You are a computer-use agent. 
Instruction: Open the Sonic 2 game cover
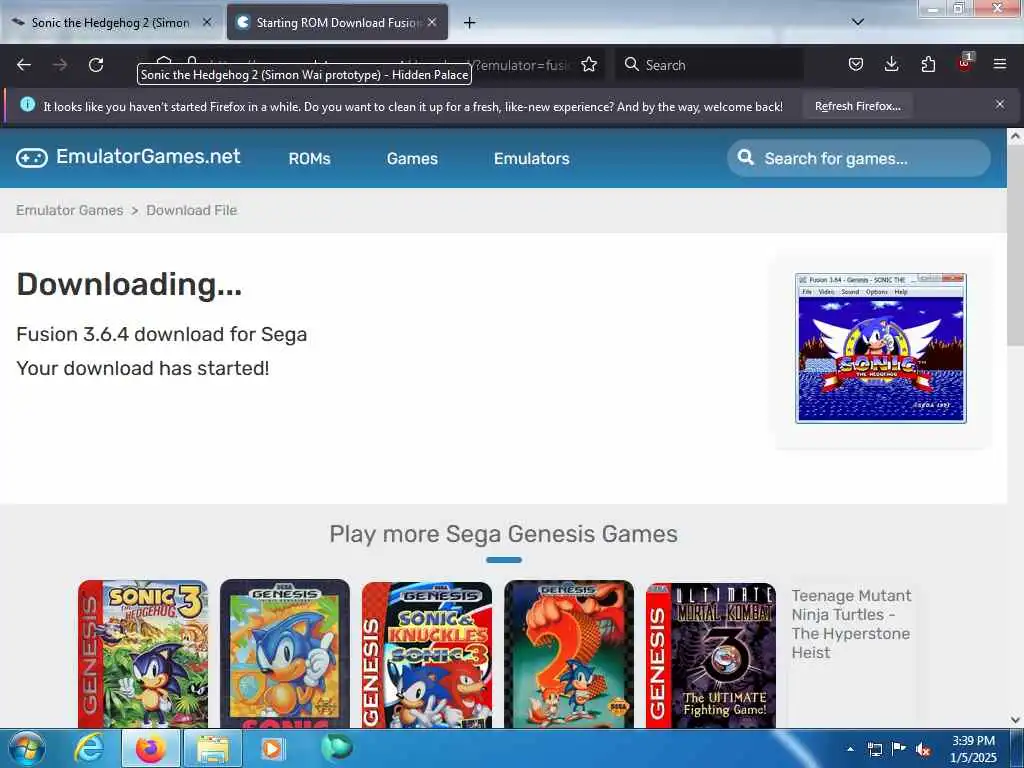tap(569, 654)
